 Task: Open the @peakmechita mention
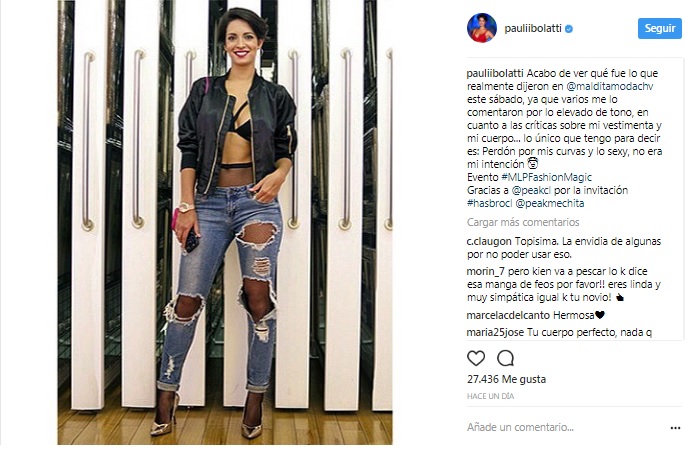[x=550, y=204]
